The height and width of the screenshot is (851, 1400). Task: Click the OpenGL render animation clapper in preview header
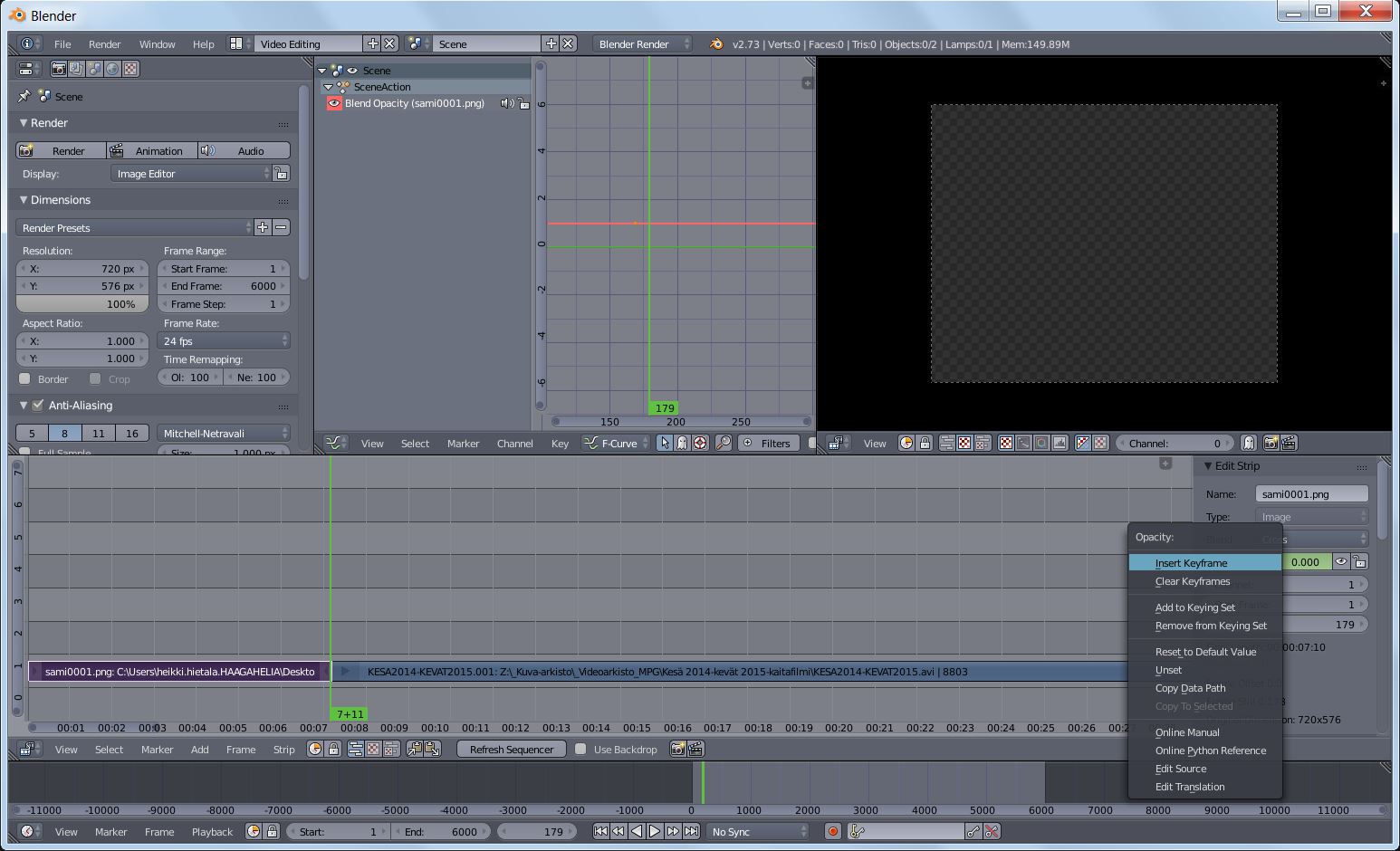(x=1289, y=443)
